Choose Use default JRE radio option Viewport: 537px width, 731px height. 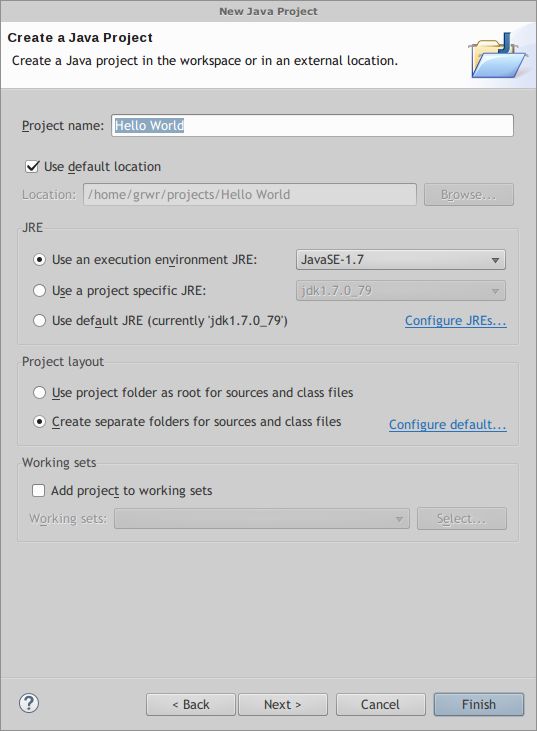coord(39,321)
